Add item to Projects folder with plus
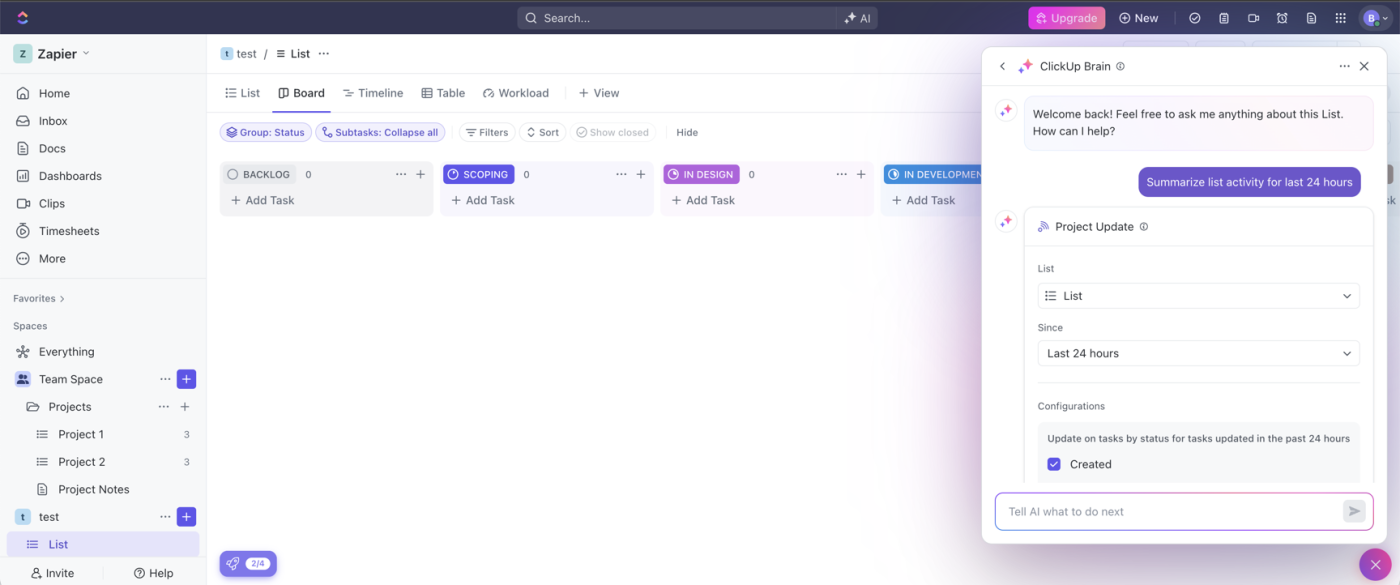 tap(185, 407)
